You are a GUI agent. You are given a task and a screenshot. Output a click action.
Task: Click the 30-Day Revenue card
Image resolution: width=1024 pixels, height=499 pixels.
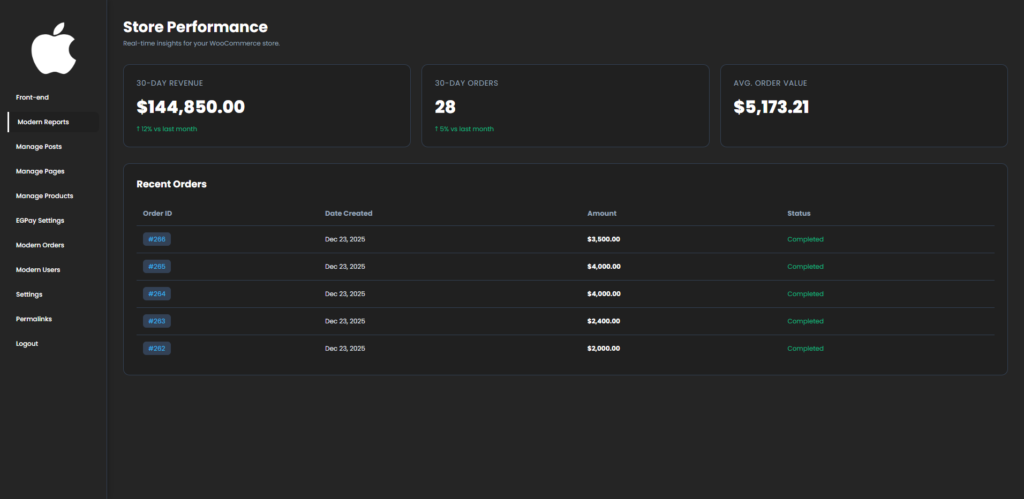coord(266,106)
